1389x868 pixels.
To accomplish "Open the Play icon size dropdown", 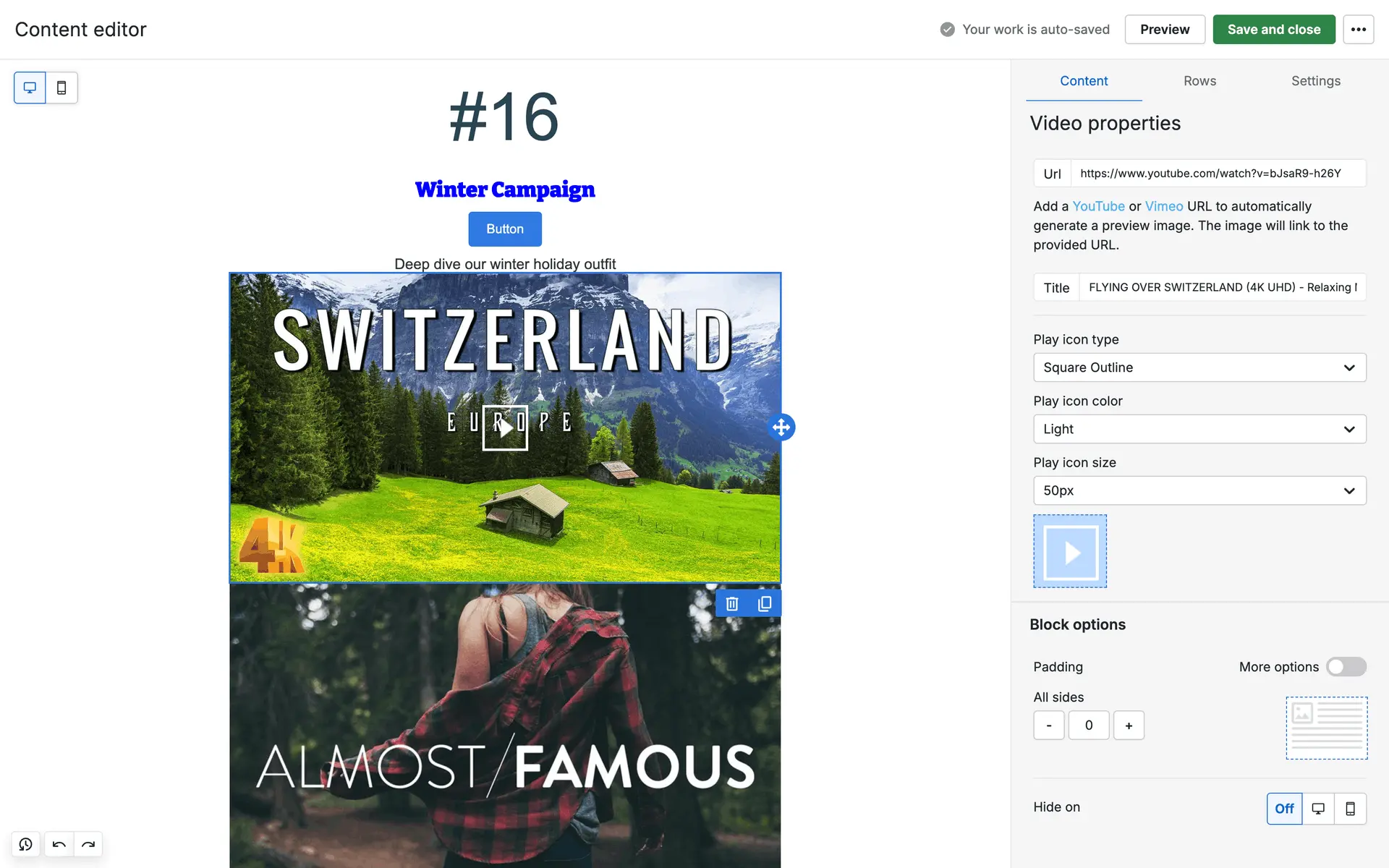I will [1199, 490].
